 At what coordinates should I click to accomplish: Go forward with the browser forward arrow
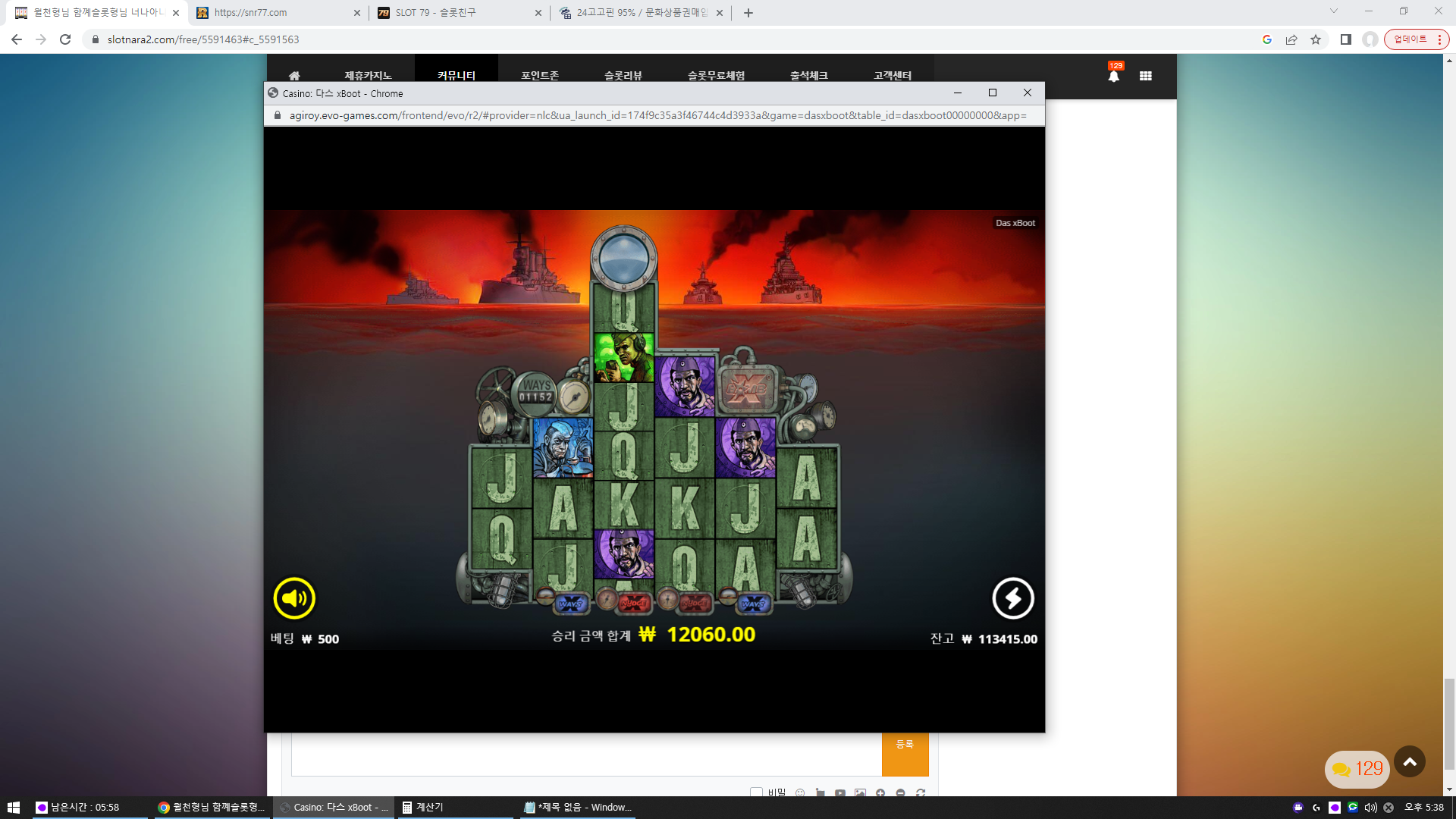click(x=41, y=39)
